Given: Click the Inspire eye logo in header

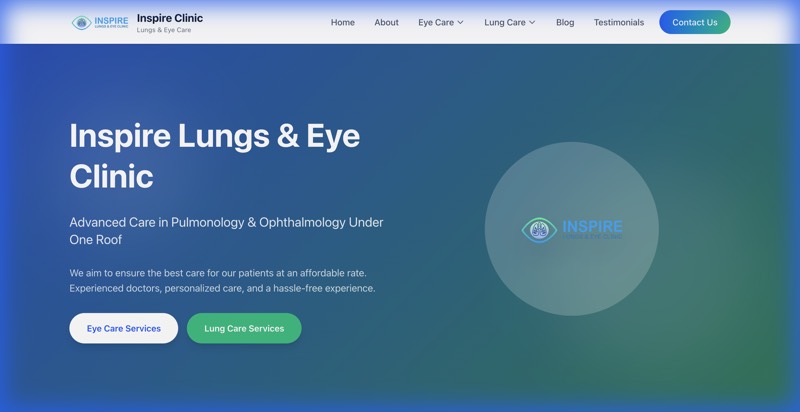Looking at the screenshot, I should click(x=100, y=22).
